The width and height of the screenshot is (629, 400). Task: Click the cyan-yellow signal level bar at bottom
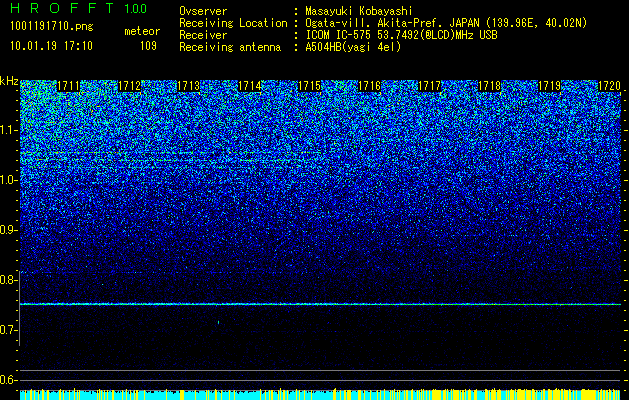pos(321,394)
